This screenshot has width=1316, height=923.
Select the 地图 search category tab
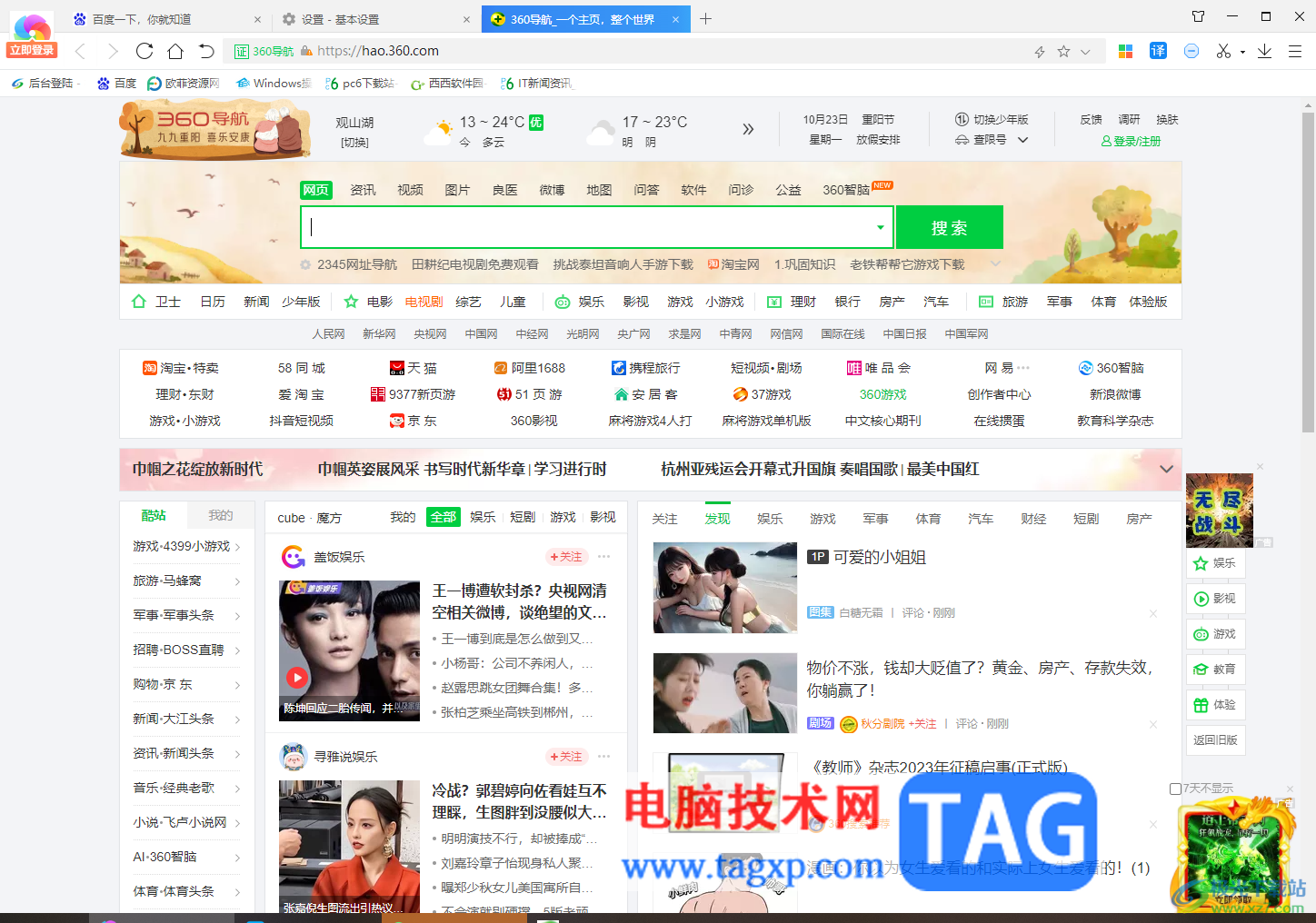click(x=599, y=190)
